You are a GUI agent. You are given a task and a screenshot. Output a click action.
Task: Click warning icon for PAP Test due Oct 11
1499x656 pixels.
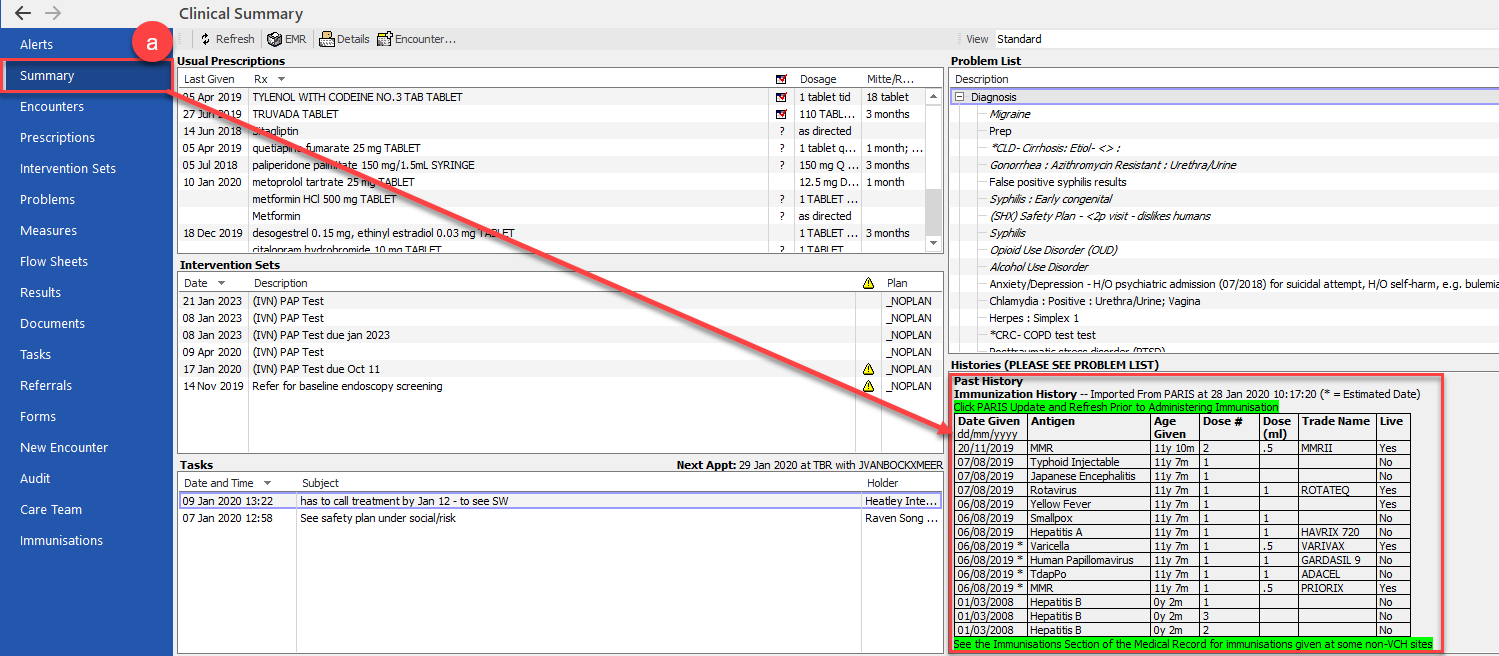[x=868, y=369]
